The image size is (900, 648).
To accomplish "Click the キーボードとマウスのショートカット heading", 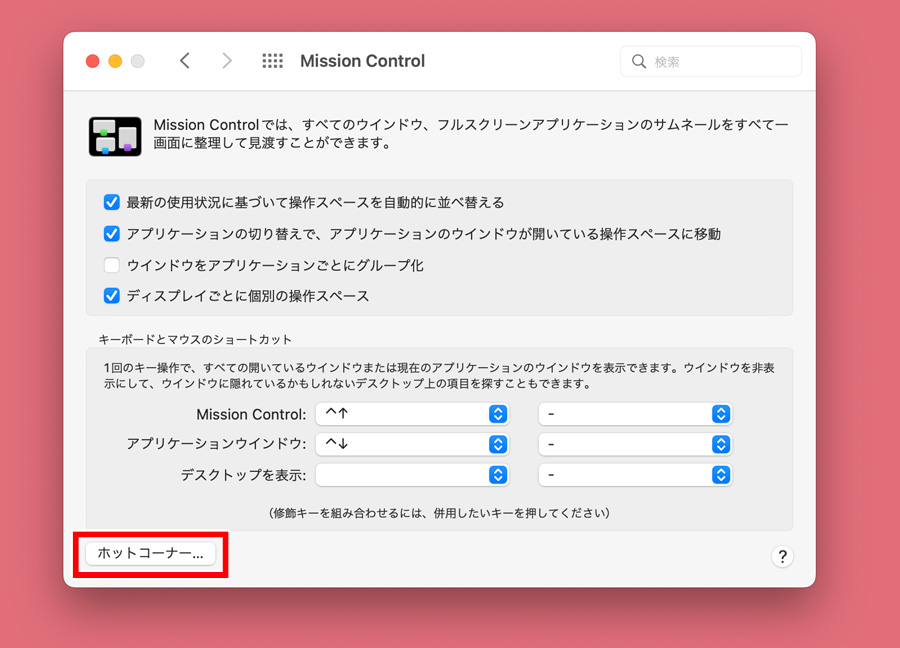I will [x=195, y=339].
